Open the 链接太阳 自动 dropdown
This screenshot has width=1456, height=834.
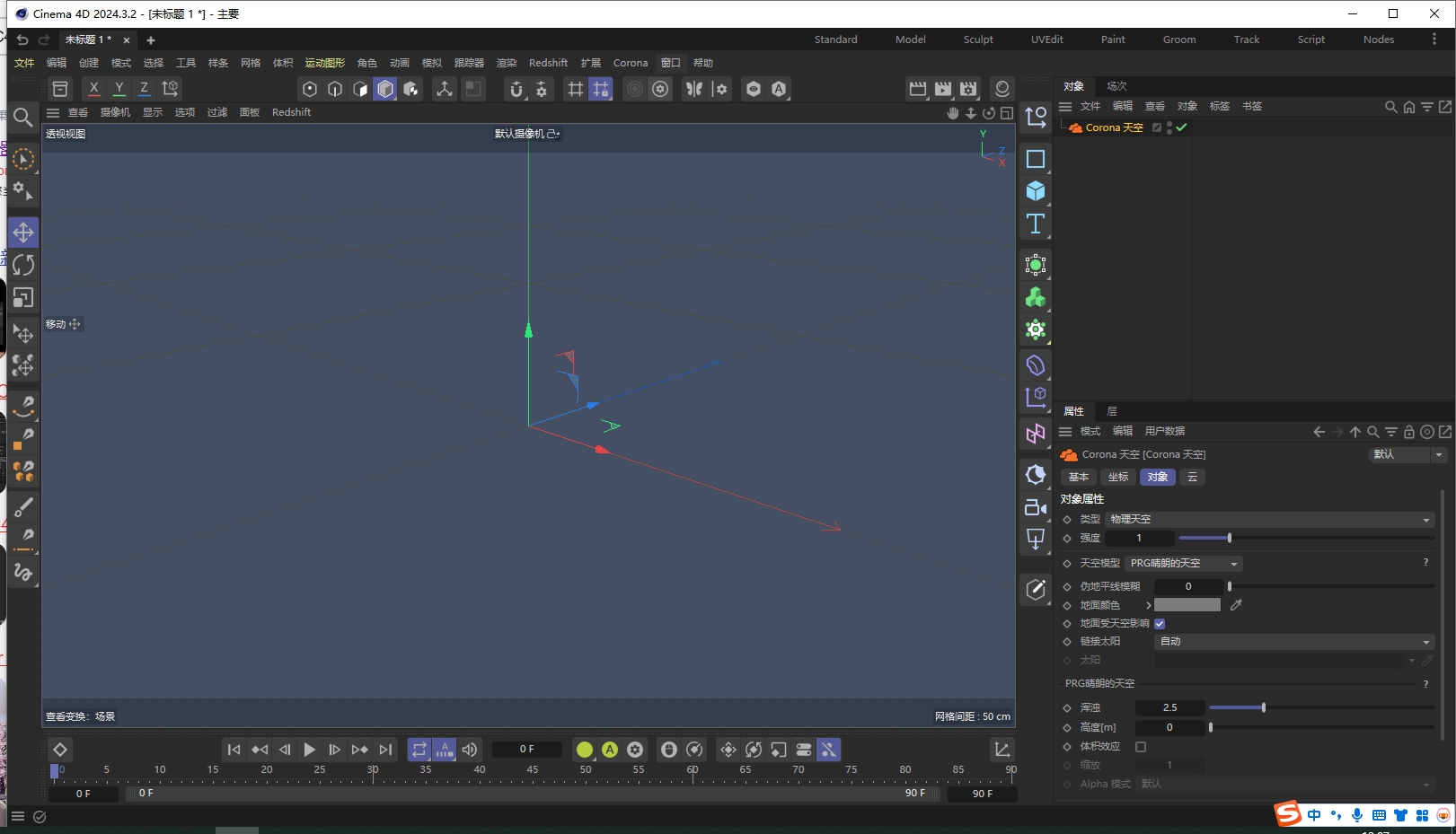coord(1293,642)
